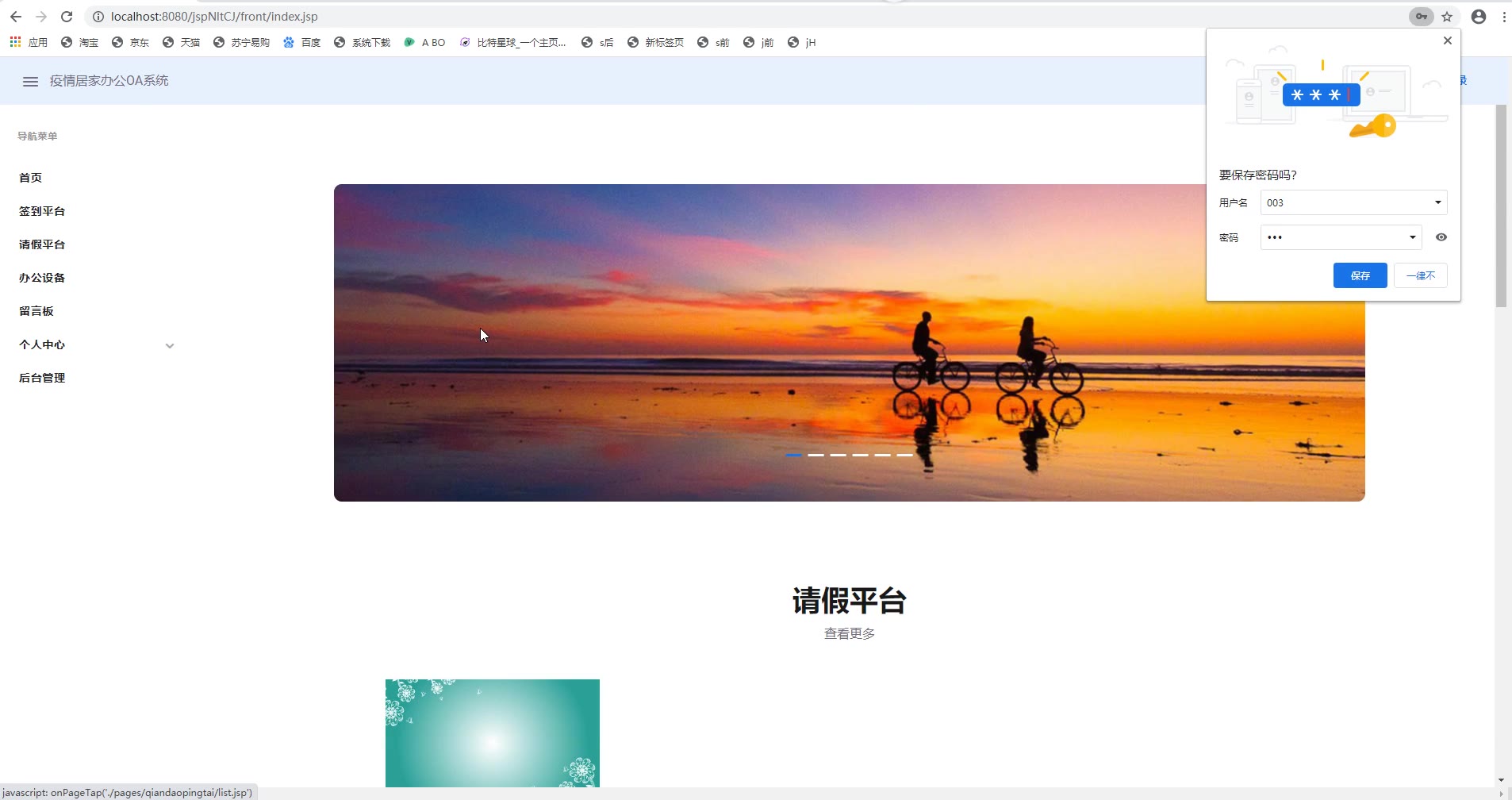Bookmark this page with star icon

[1447, 17]
